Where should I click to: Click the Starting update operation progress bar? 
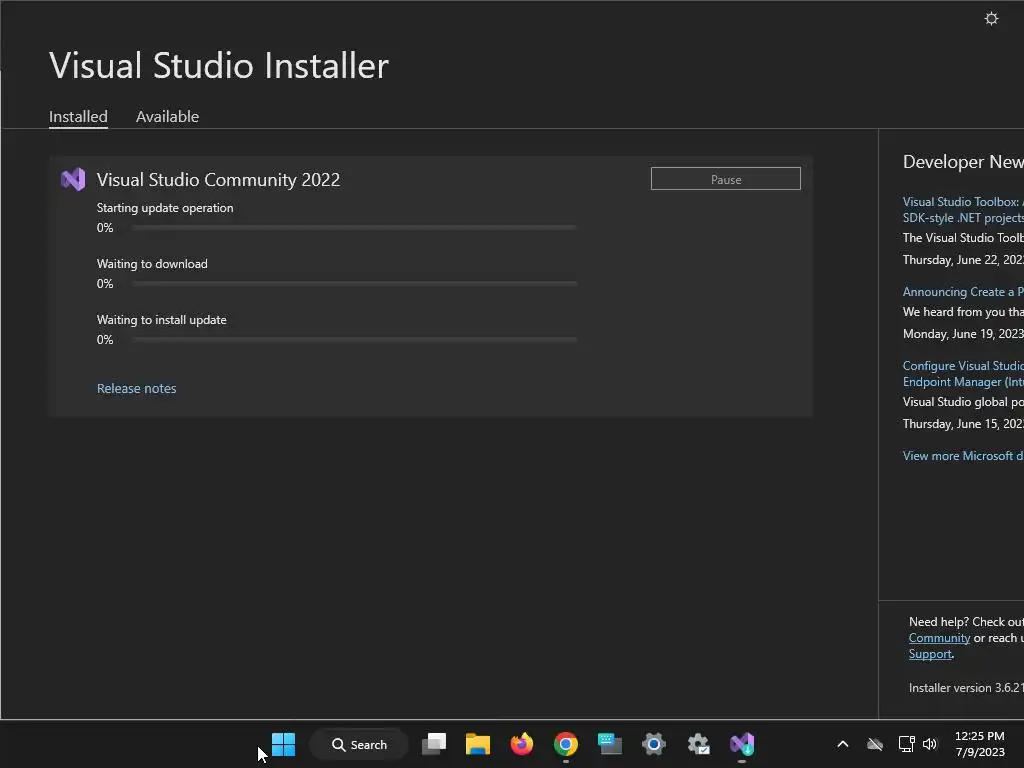(354, 227)
